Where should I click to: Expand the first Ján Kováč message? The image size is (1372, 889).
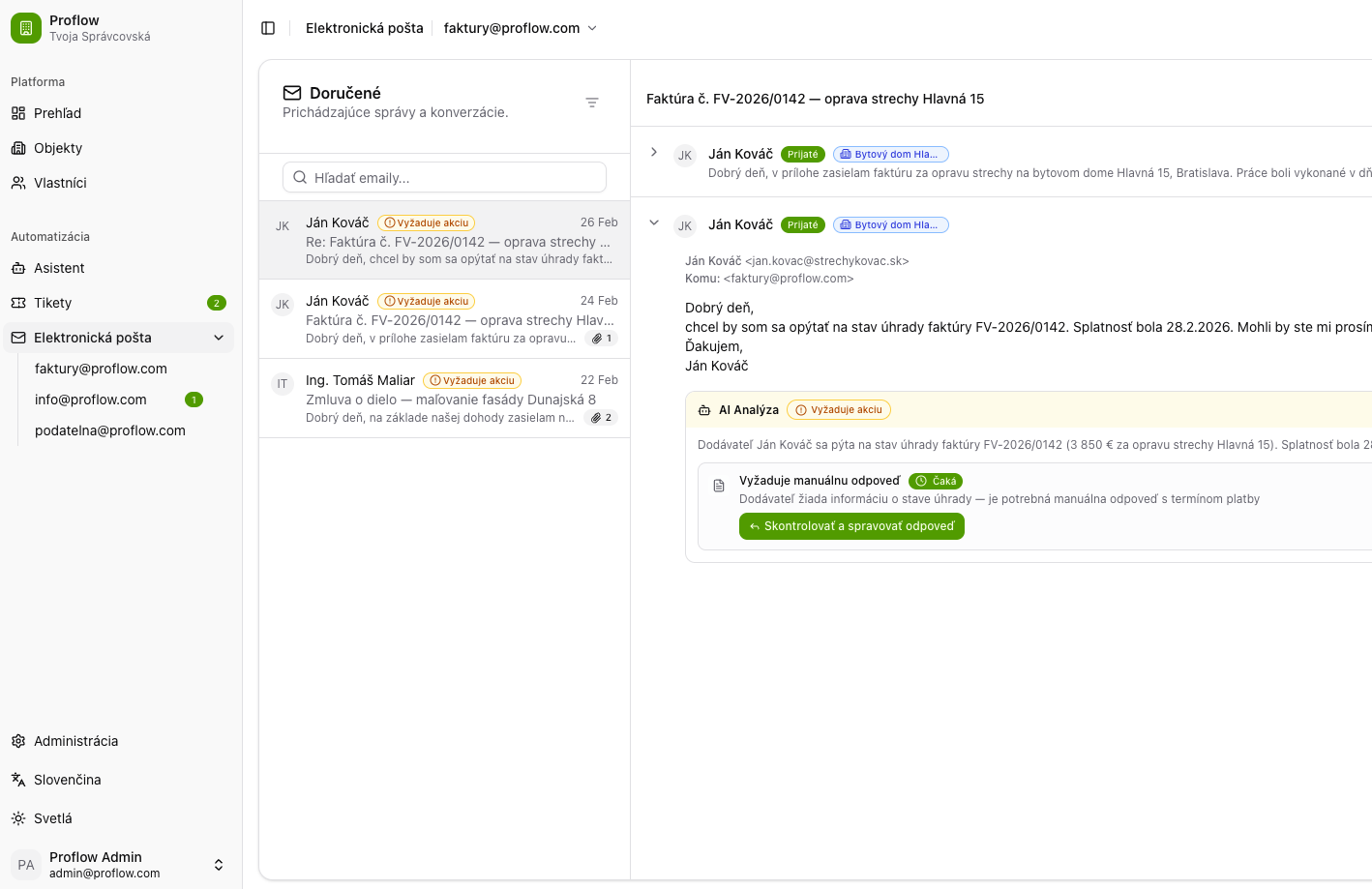[x=654, y=152]
